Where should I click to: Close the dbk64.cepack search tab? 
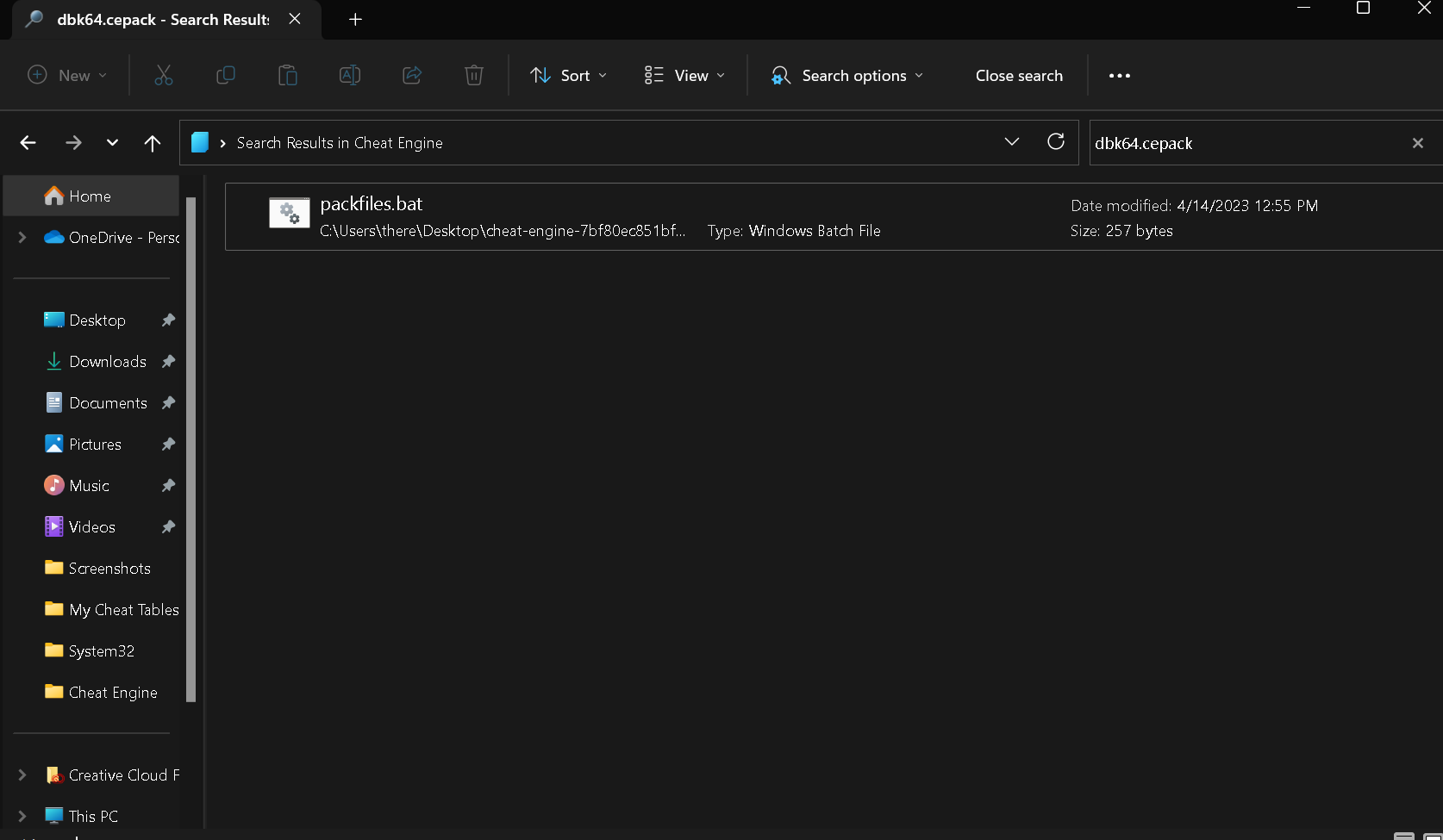click(x=295, y=19)
